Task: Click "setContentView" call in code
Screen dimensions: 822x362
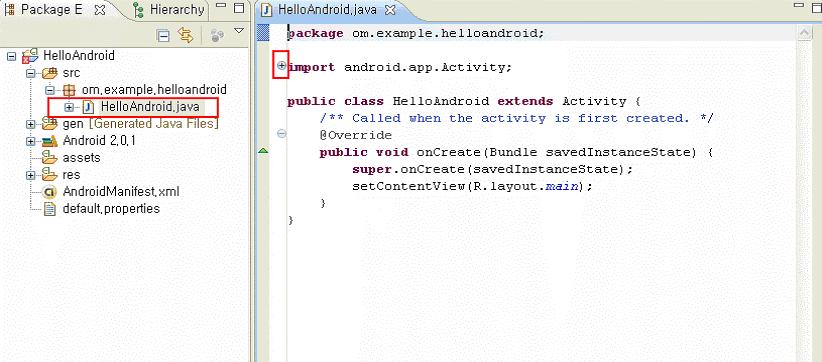Action: (408, 187)
